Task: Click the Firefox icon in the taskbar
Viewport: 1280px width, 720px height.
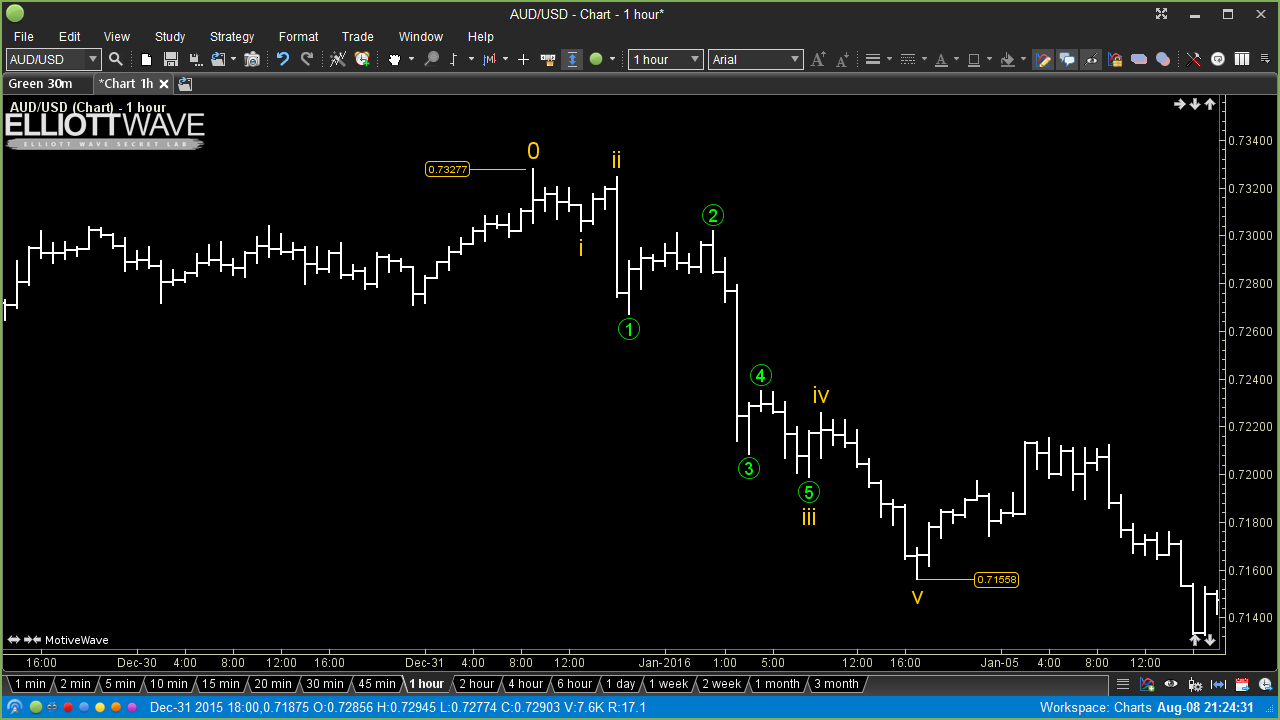Action: [115, 708]
